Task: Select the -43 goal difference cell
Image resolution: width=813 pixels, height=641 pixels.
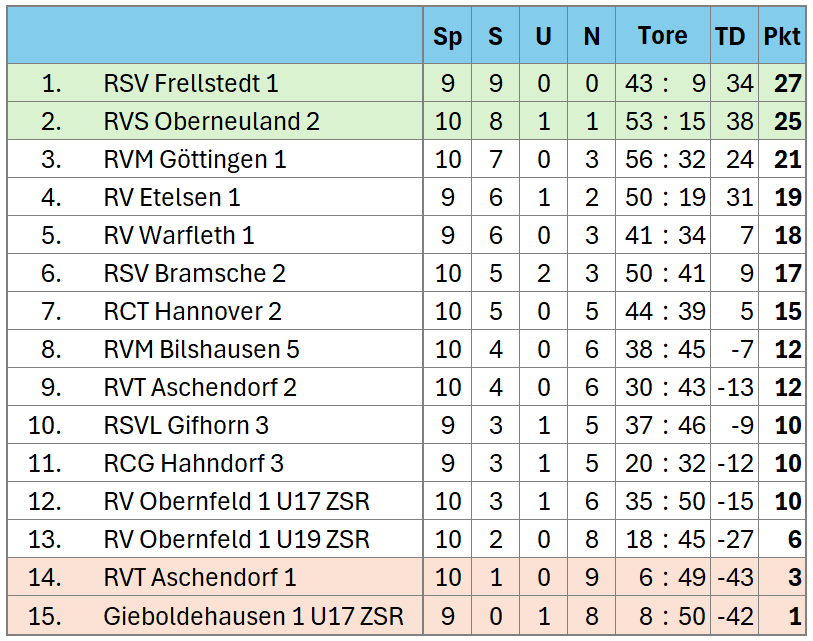Action: 735,577
